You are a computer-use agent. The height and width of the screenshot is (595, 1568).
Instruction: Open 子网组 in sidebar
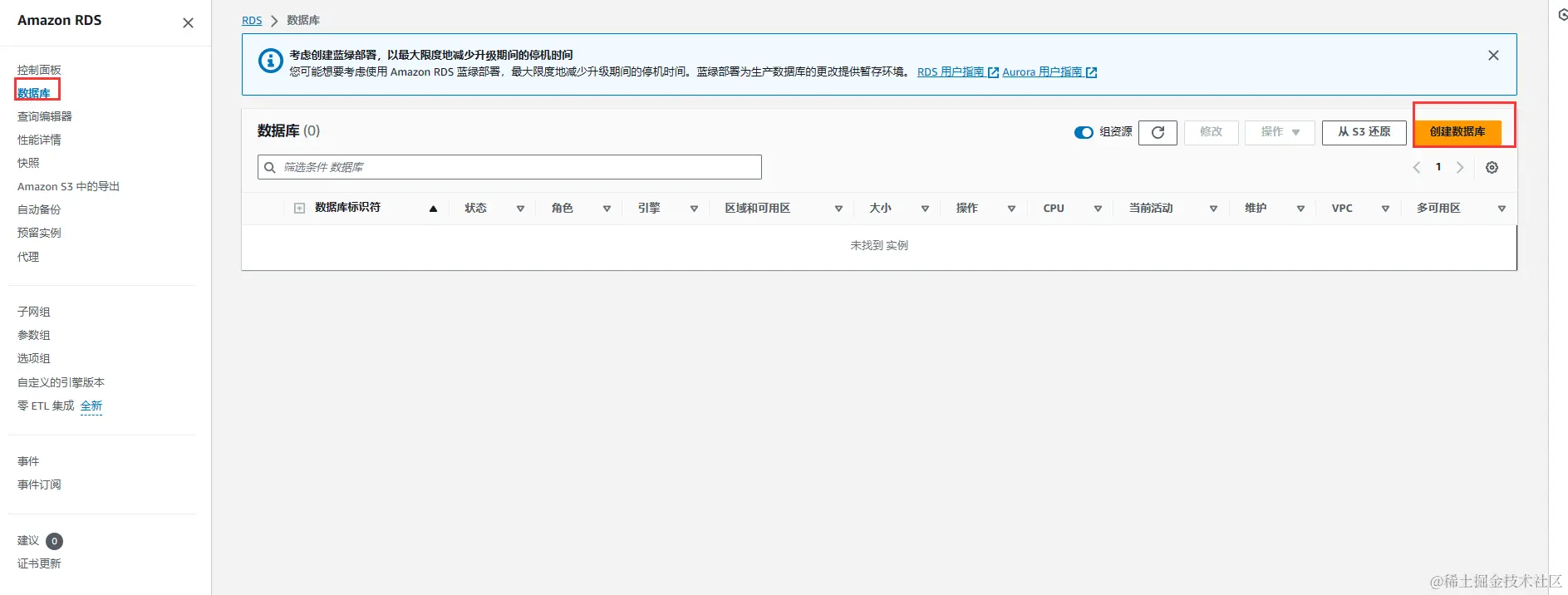(x=34, y=312)
